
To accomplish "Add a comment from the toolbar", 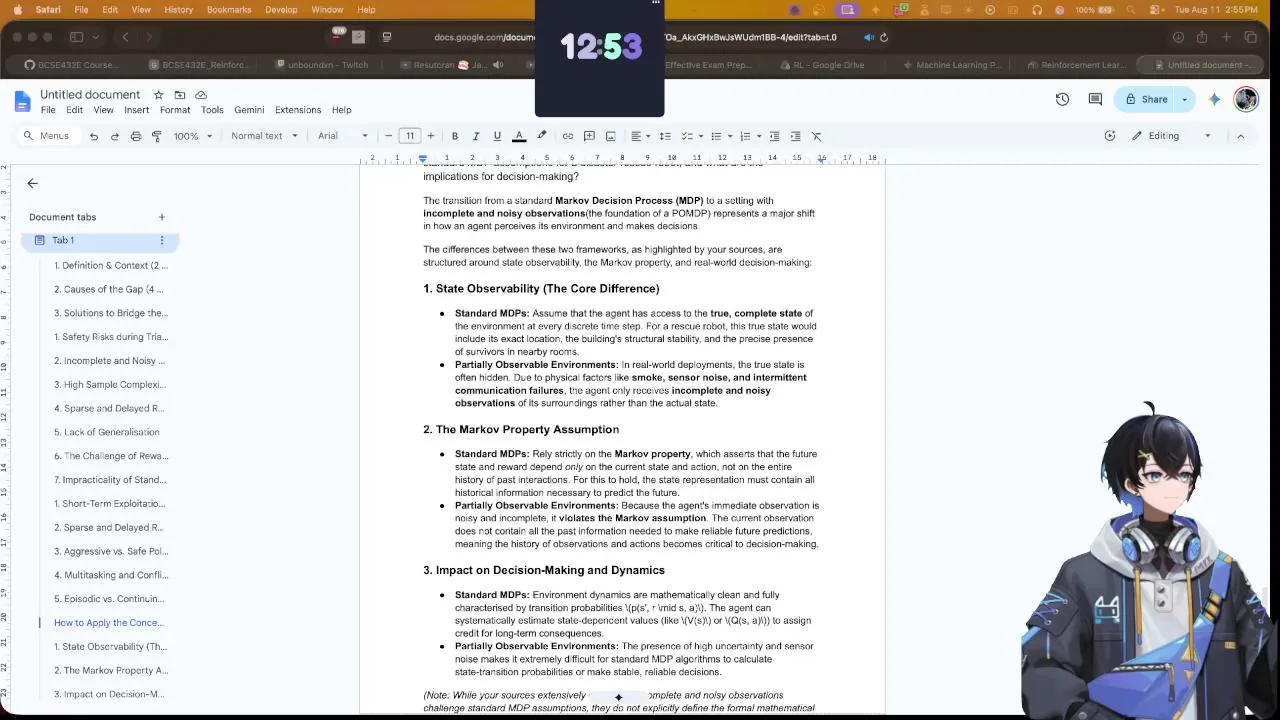I will (589, 136).
